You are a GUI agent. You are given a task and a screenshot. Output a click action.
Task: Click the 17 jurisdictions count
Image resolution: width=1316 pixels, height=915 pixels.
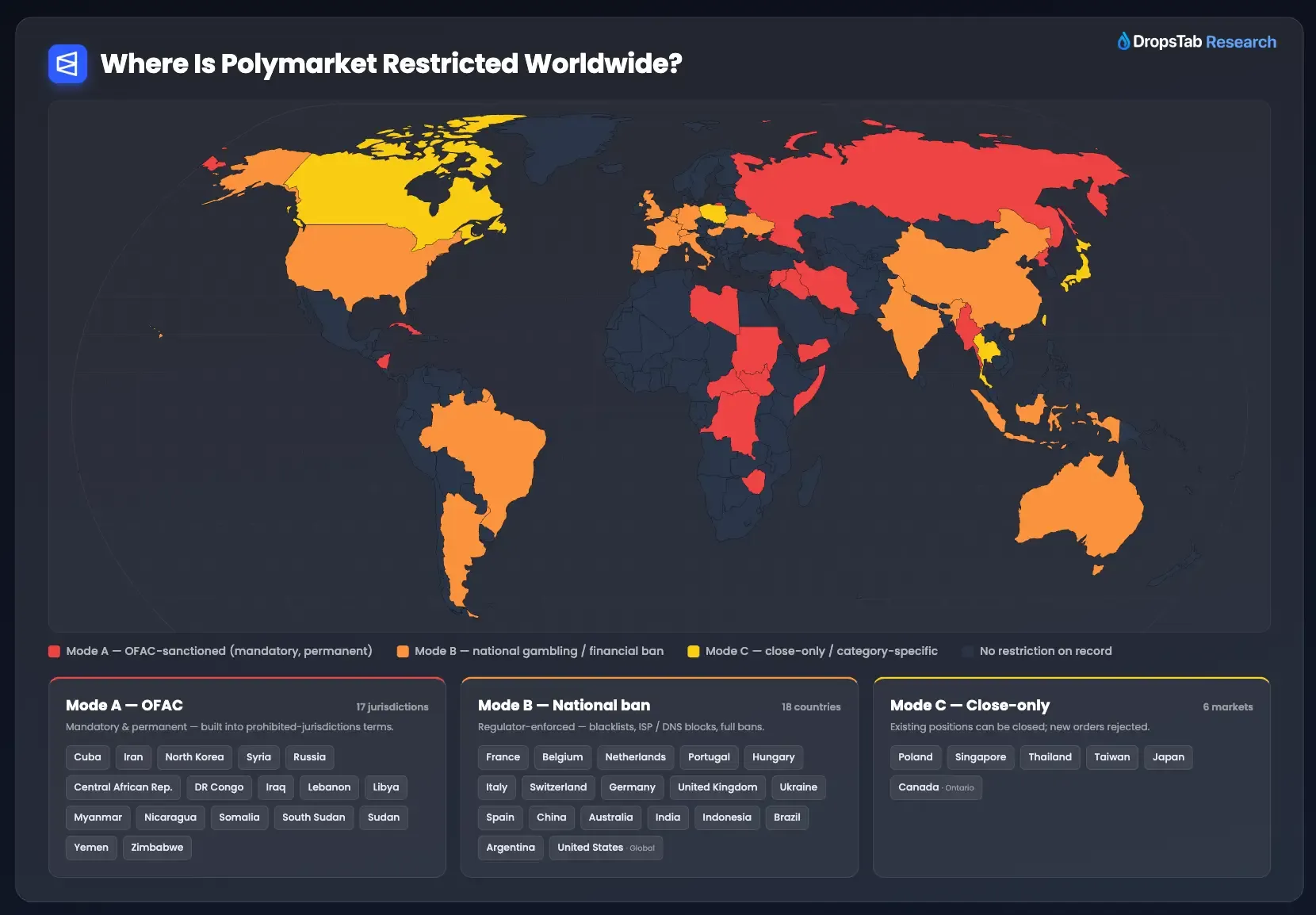[392, 707]
